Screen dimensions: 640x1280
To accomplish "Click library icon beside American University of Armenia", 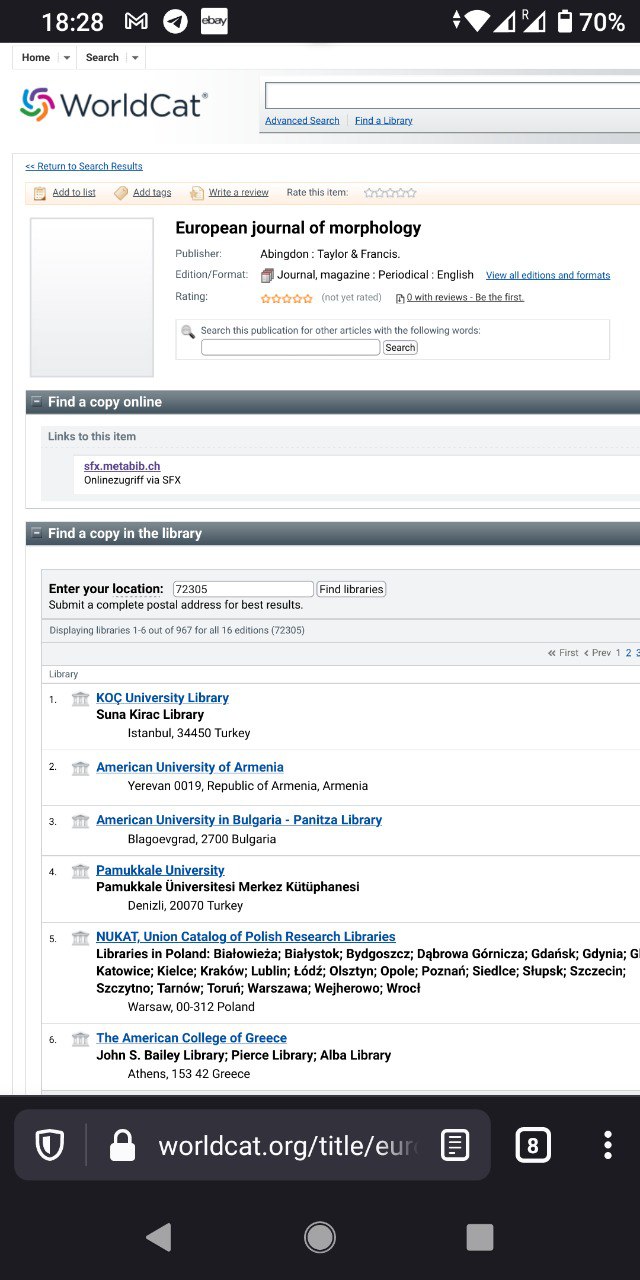I will point(81,767).
